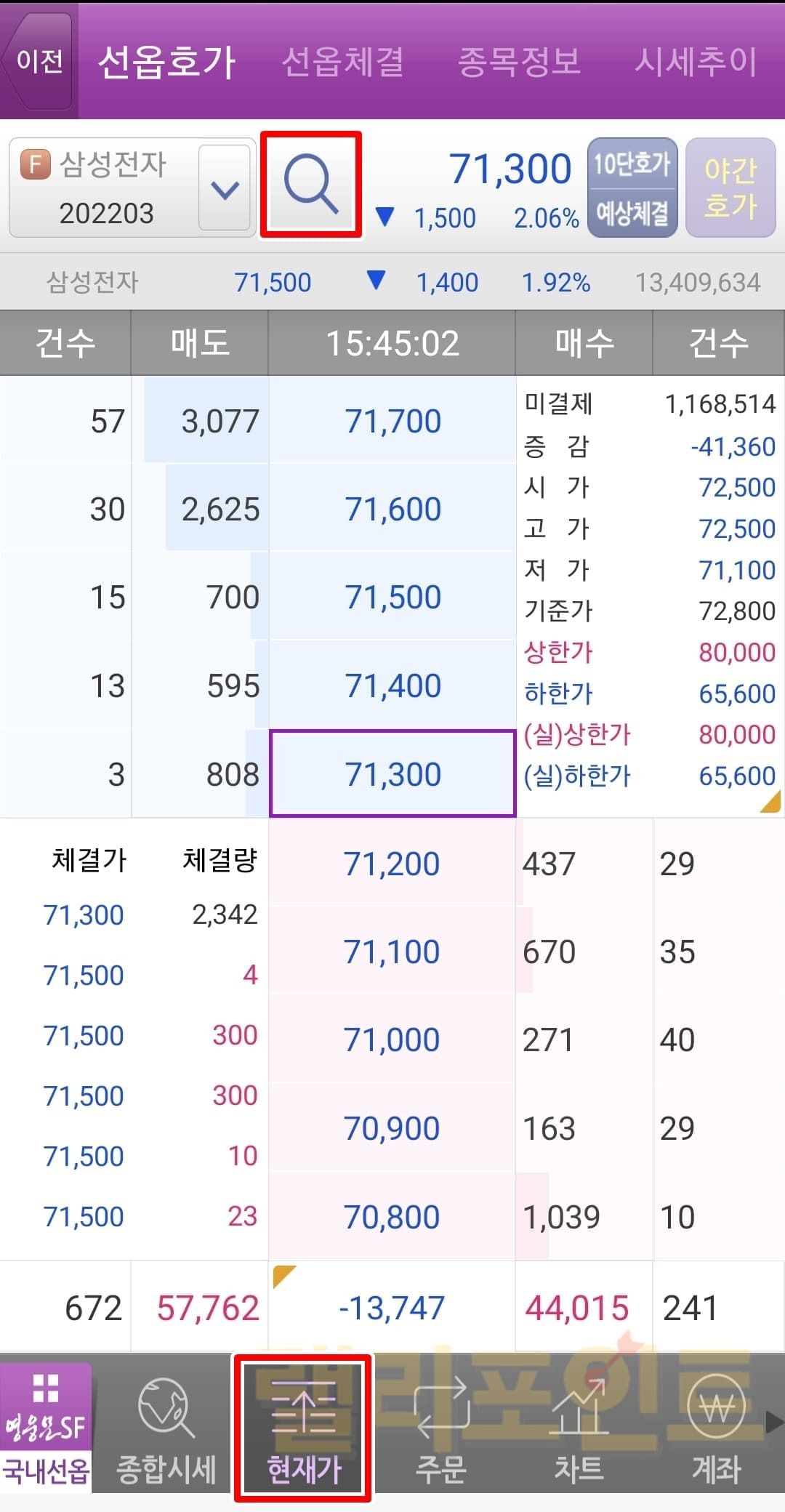Image resolution: width=785 pixels, height=1512 pixels.
Task: Switch to 야간호가 night quotes
Action: click(730, 188)
